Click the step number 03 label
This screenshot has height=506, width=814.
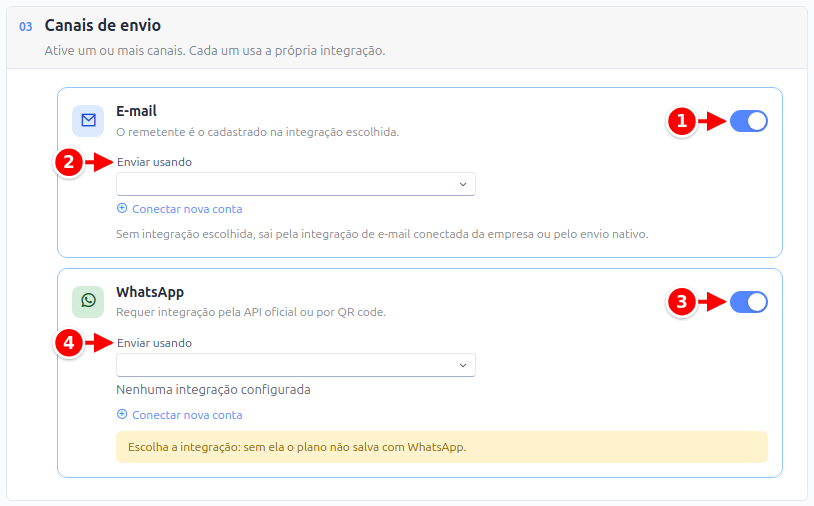(x=25, y=26)
